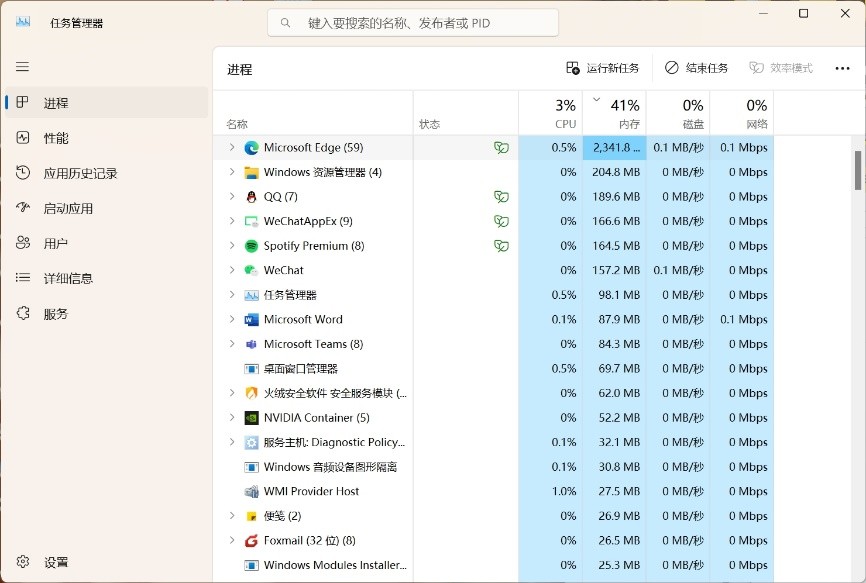Screen dimensions: 866x583
Task: Click the process search input field
Action: [x=412, y=22]
